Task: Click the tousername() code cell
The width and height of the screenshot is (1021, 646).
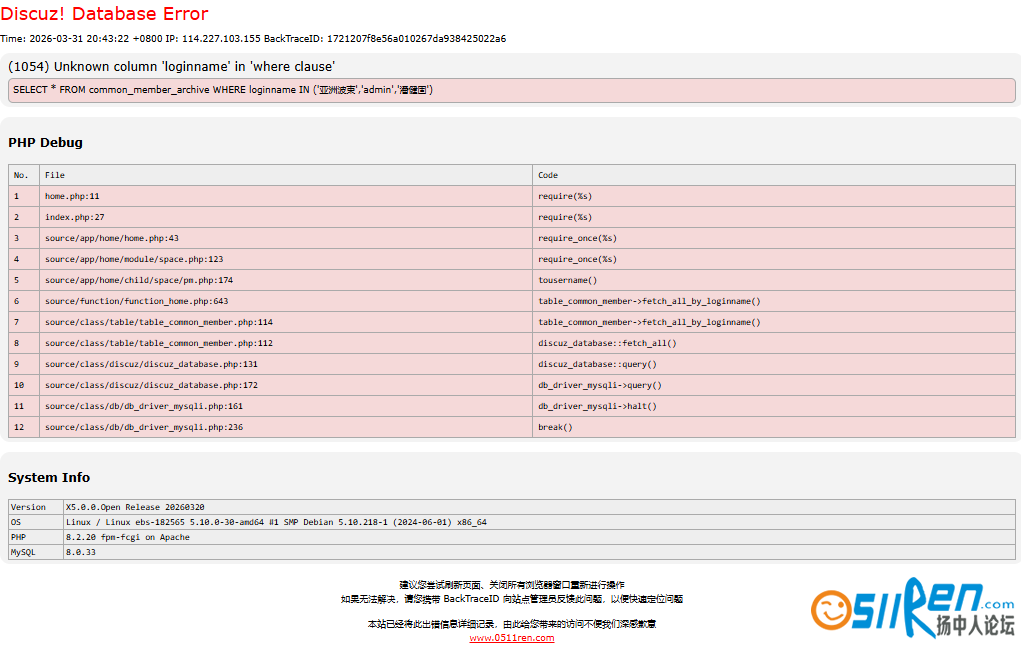Action: click(x=774, y=280)
